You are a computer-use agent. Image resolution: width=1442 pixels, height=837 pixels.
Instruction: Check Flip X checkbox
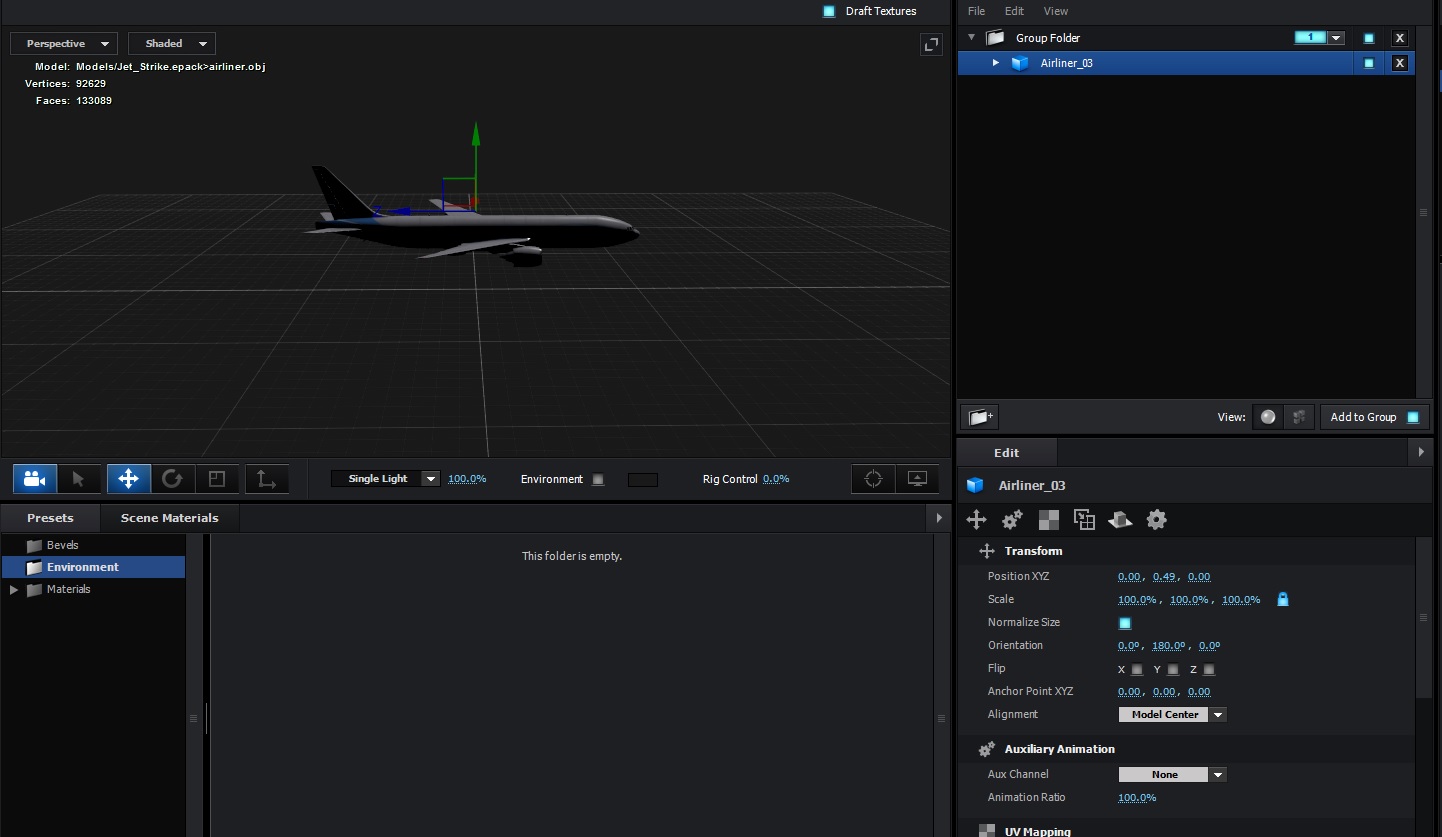click(1137, 669)
